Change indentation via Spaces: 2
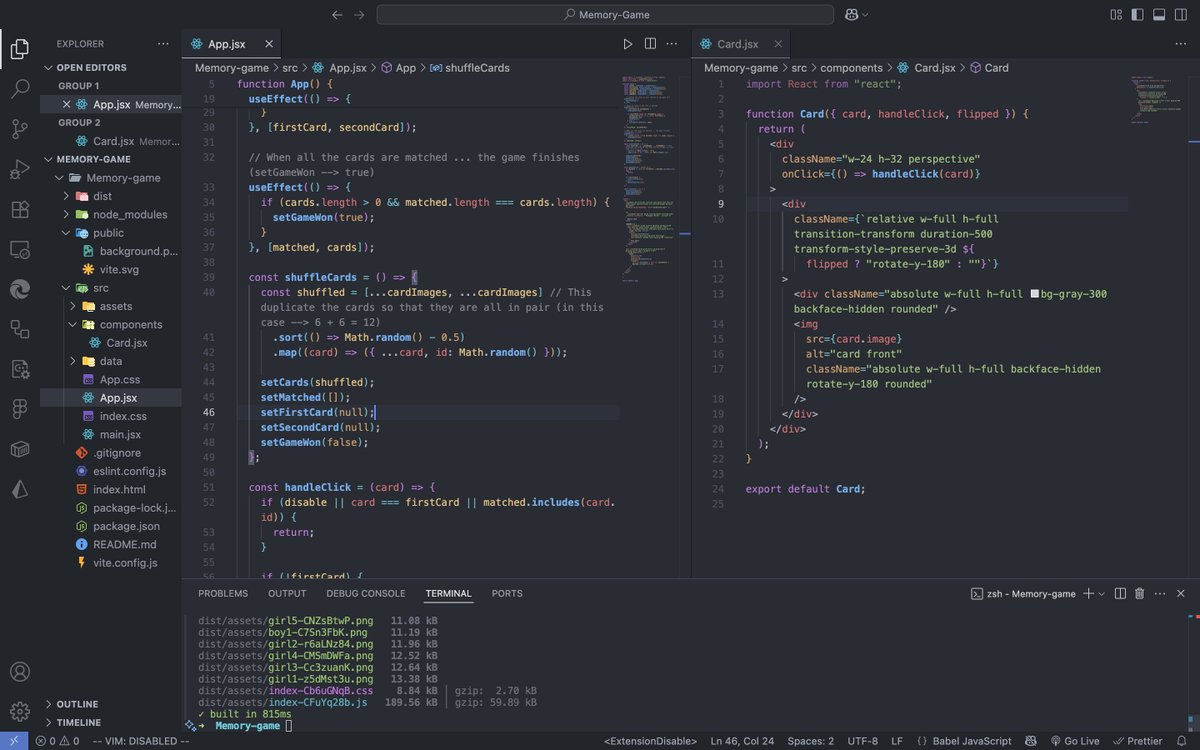This screenshot has width=1200, height=750. tap(810, 741)
